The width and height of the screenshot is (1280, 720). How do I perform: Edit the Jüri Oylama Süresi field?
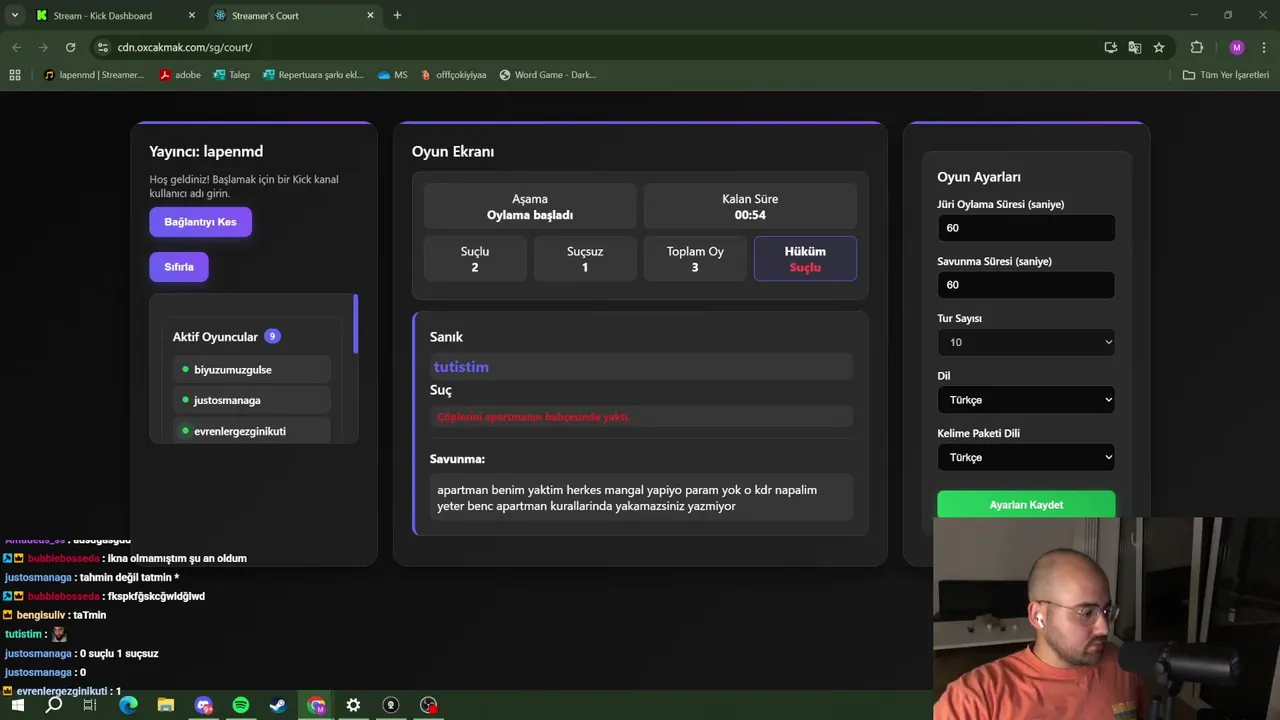(1026, 228)
